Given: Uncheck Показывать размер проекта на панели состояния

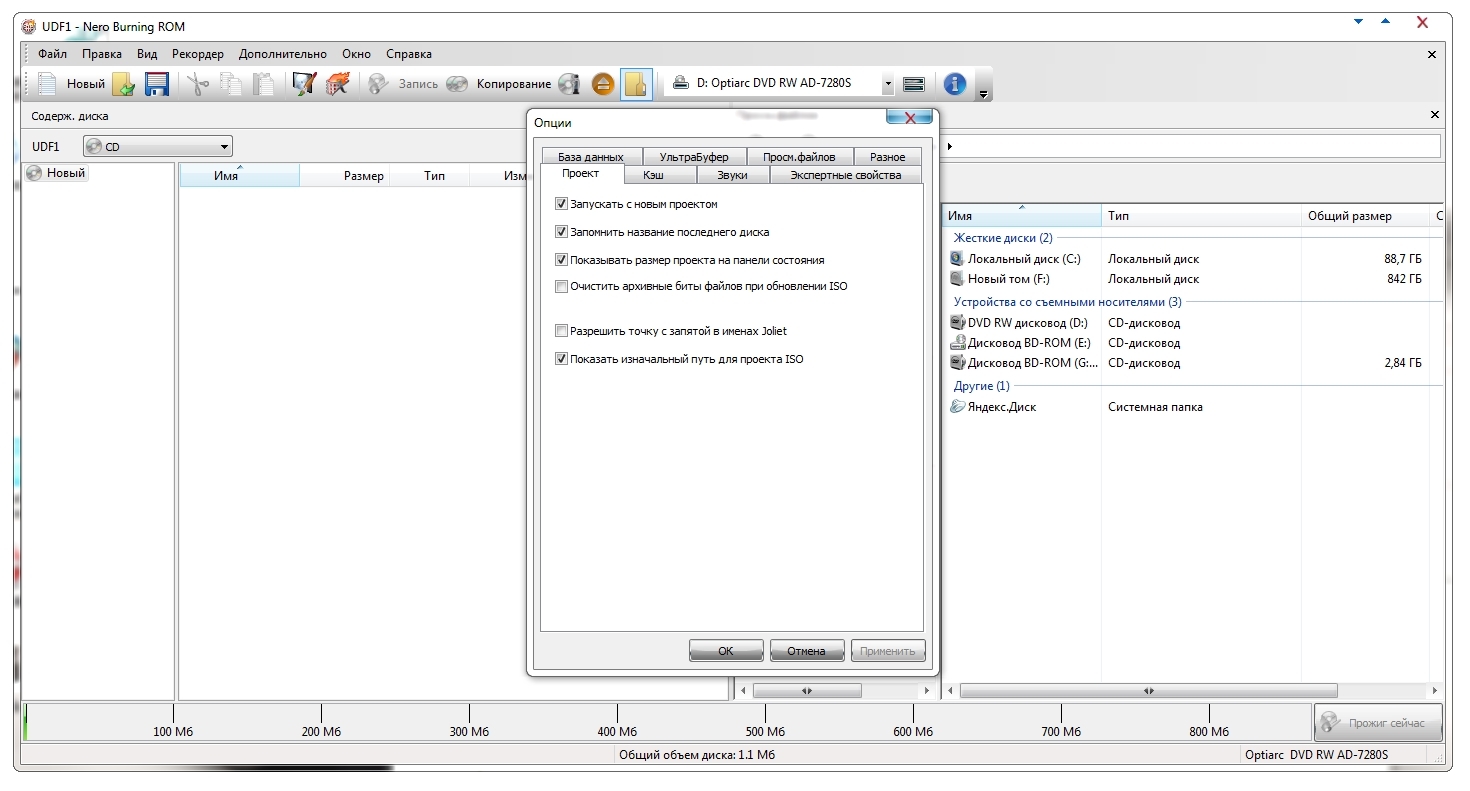Looking at the screenshot, I should click(x=561, y=260).
